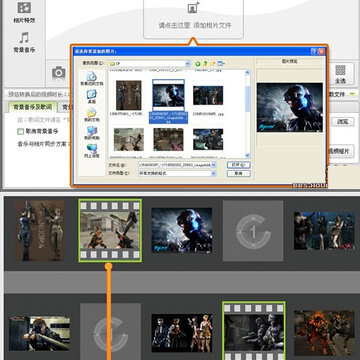Expand the green arrow dropdown beside 文件
Viewport: 360px width, 360px height.
click(352, 94)
